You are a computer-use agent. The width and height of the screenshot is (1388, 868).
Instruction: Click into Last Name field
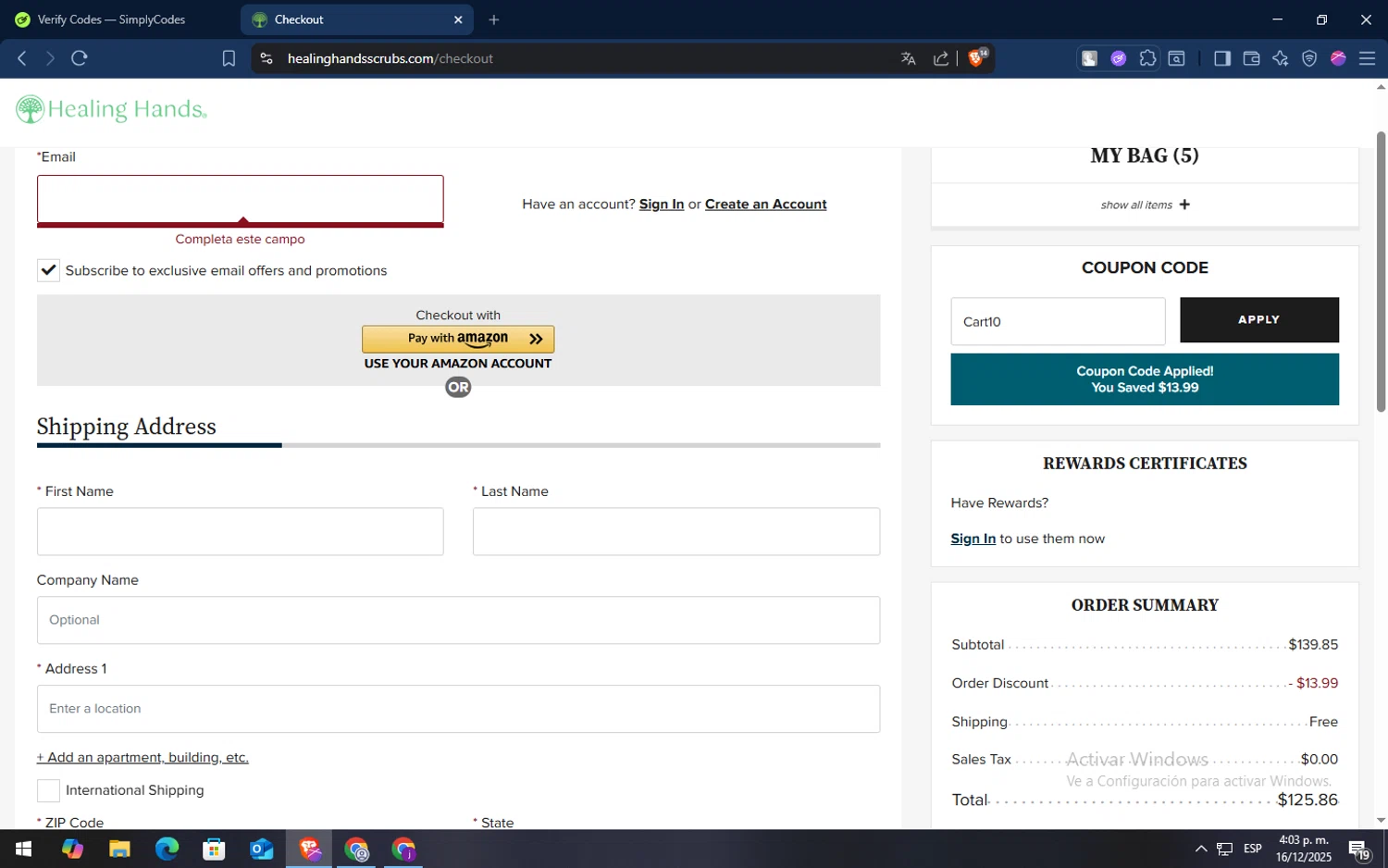675,531
